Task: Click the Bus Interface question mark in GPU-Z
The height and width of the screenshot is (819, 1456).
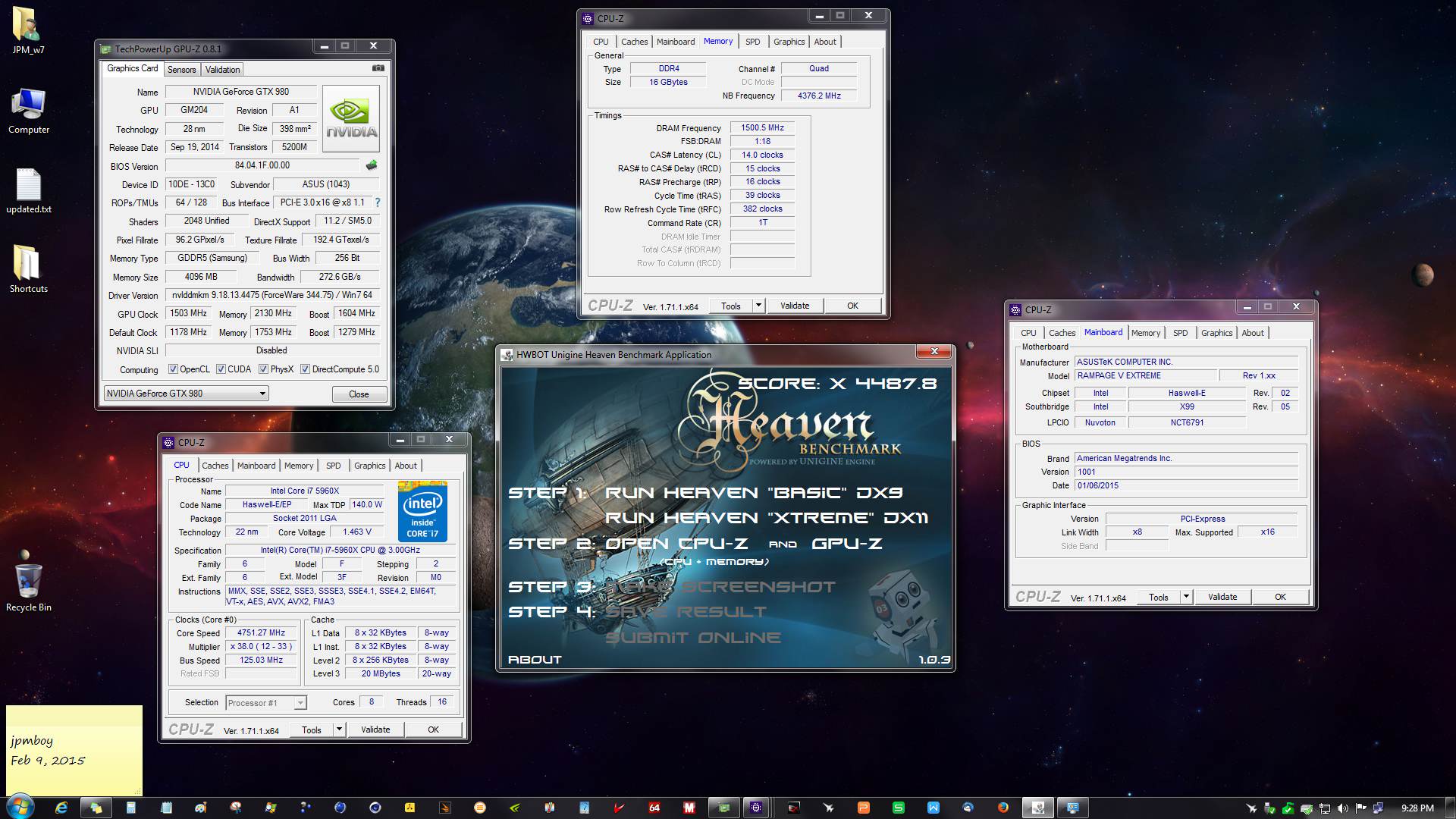Action: click(378, 202)
